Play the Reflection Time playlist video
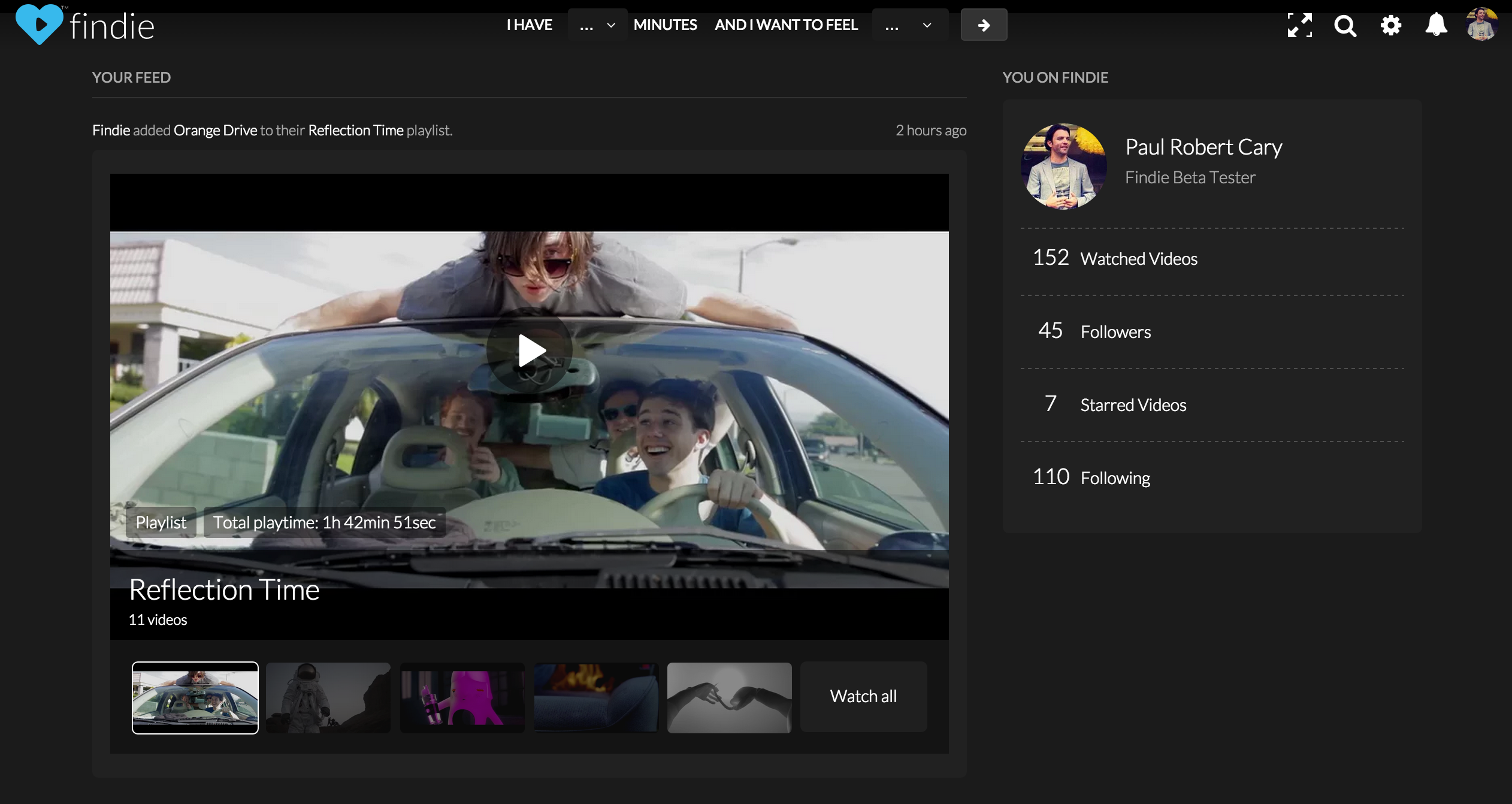Viewport: 1512px width, 804px height. 530,350
